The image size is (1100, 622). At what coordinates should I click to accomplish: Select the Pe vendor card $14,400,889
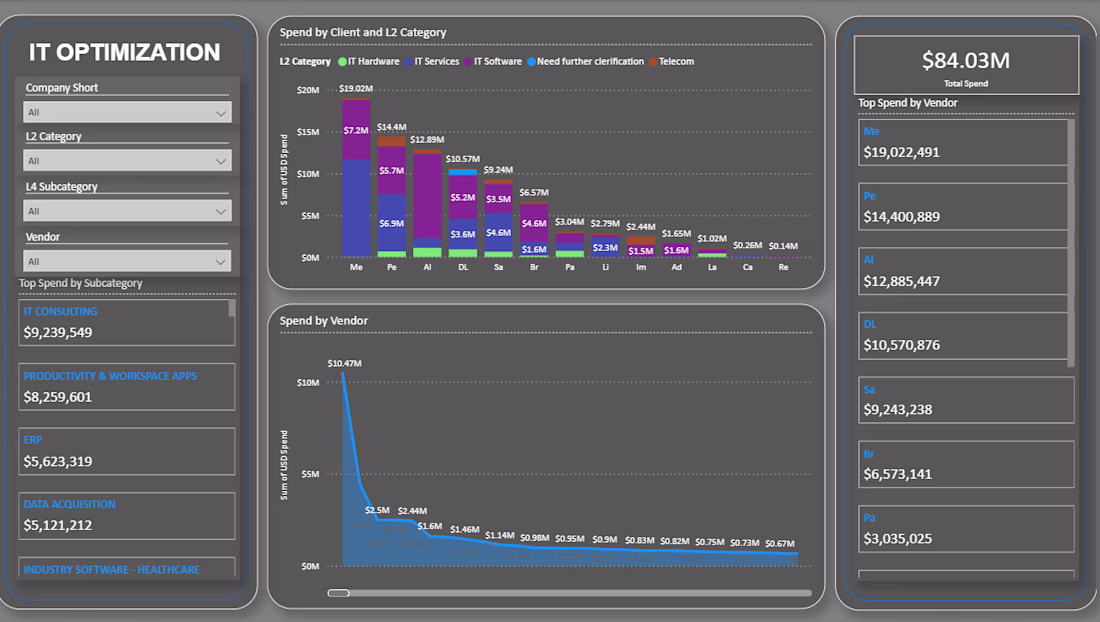tap(962, 207)
